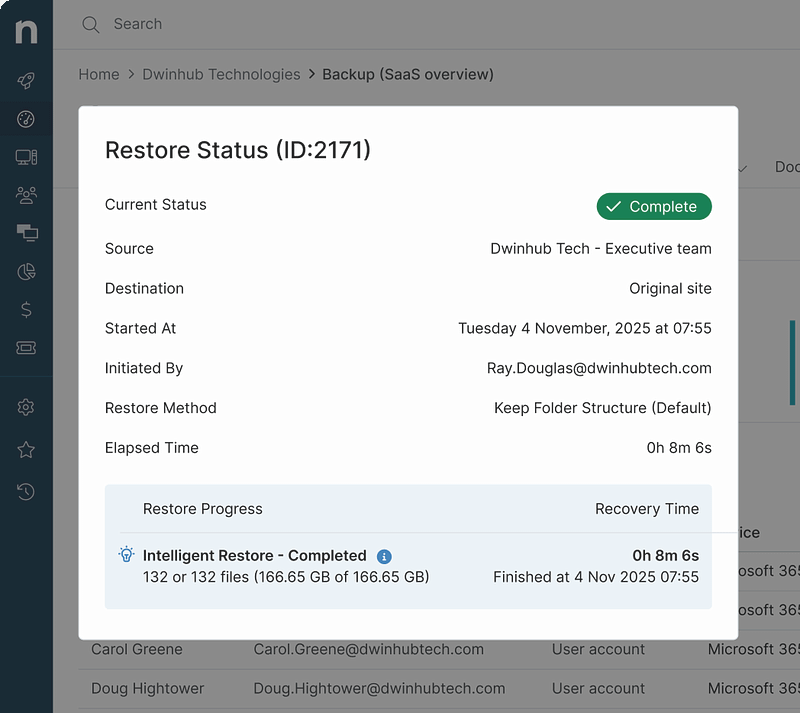This screenshot has width=800, height=713.
Task: Open Dwinhub Technologies breadcrumb link
Action: point(221,74)
